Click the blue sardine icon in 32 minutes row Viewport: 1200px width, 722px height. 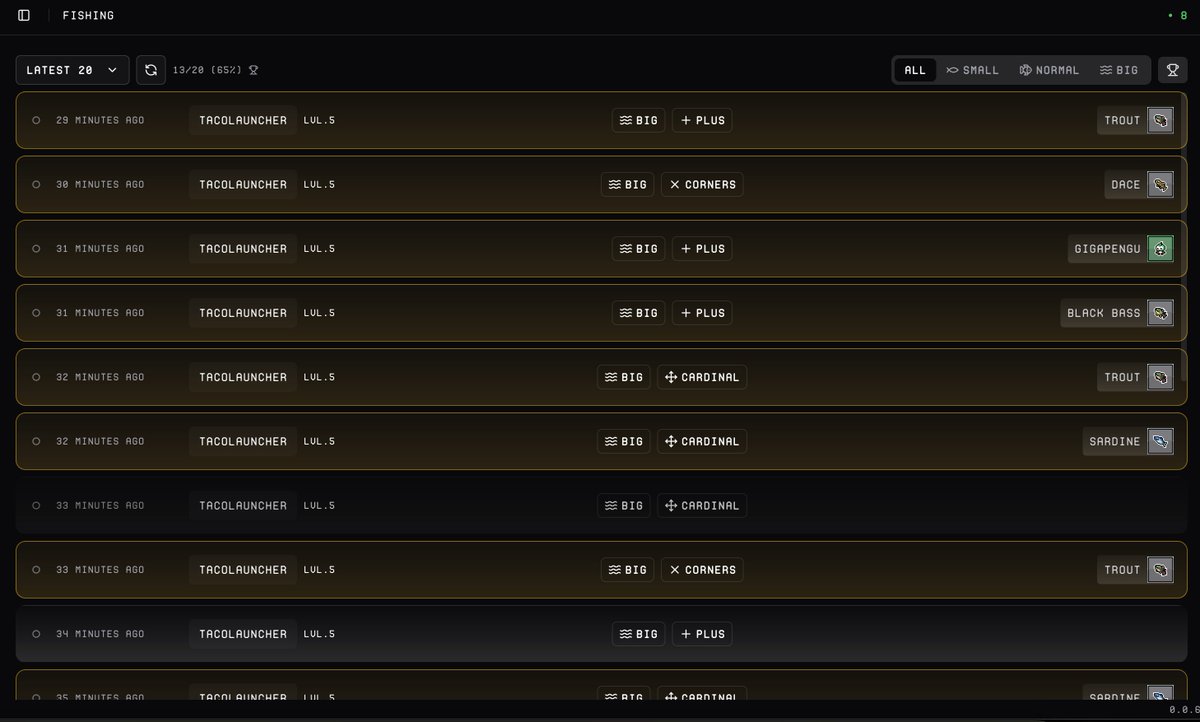(1160, 441)
